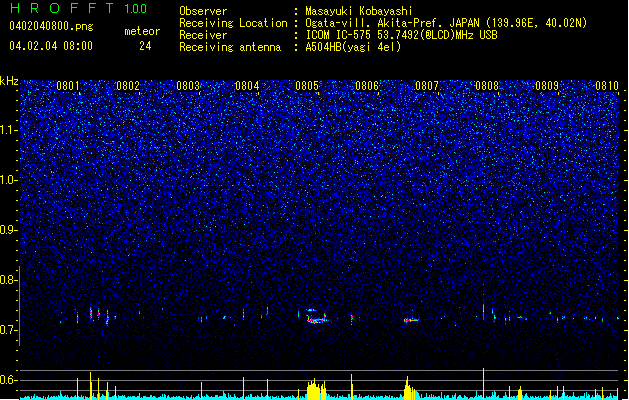Click the kHz axis unit label

click(9, 81)
